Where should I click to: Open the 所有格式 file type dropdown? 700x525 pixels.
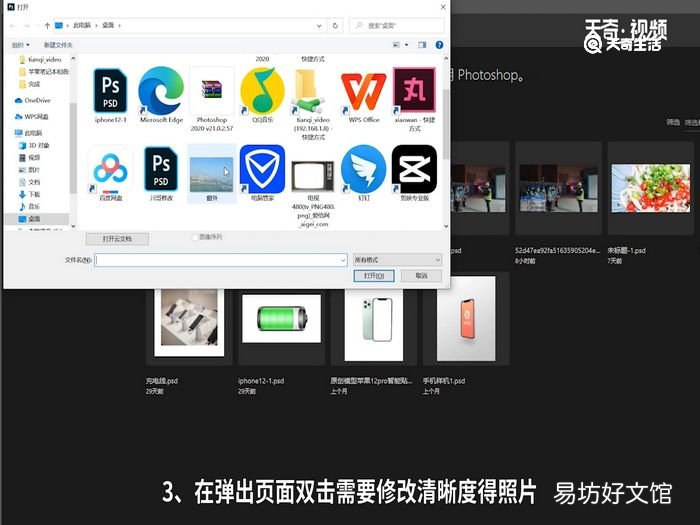397,260
